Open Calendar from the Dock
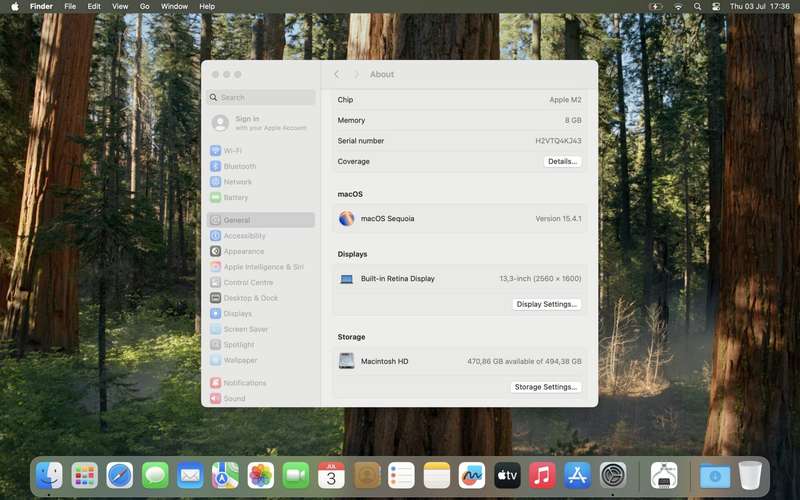Screen dimensions: 800x500 pos(331,476)
